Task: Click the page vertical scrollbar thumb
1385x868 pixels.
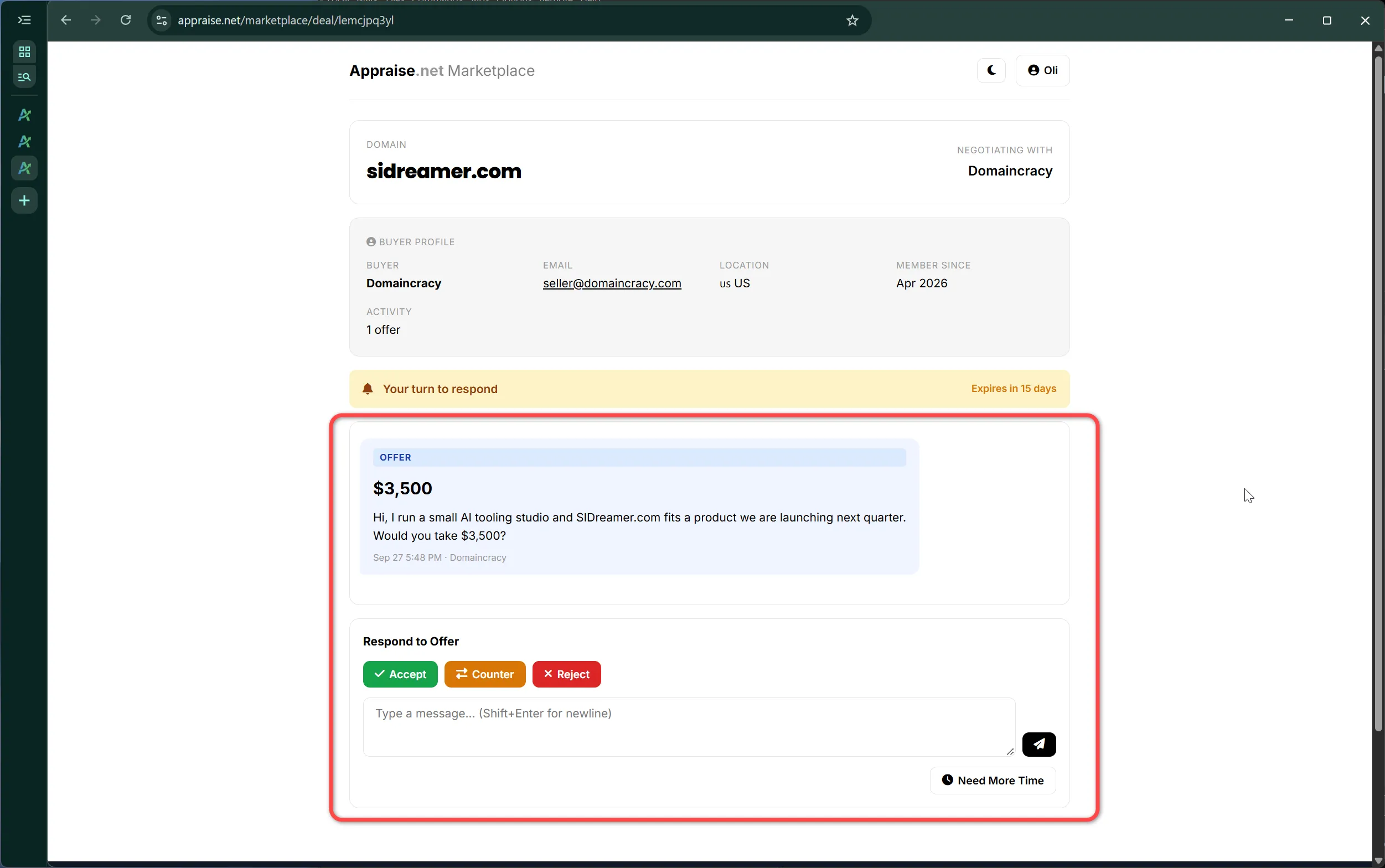Action: click(1378, 393)
